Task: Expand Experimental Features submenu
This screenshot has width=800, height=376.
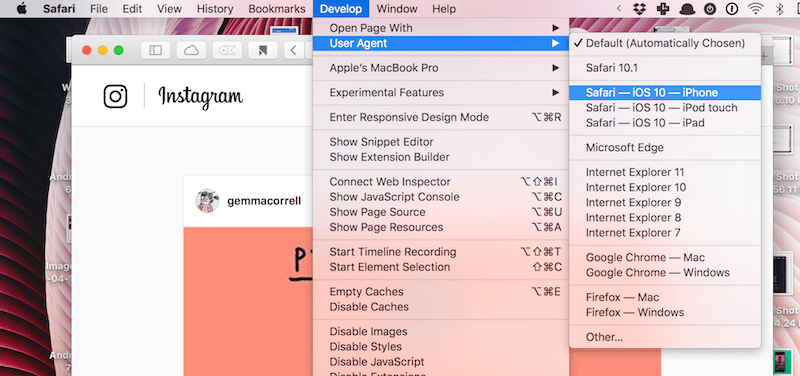Action: coord(441,93)
